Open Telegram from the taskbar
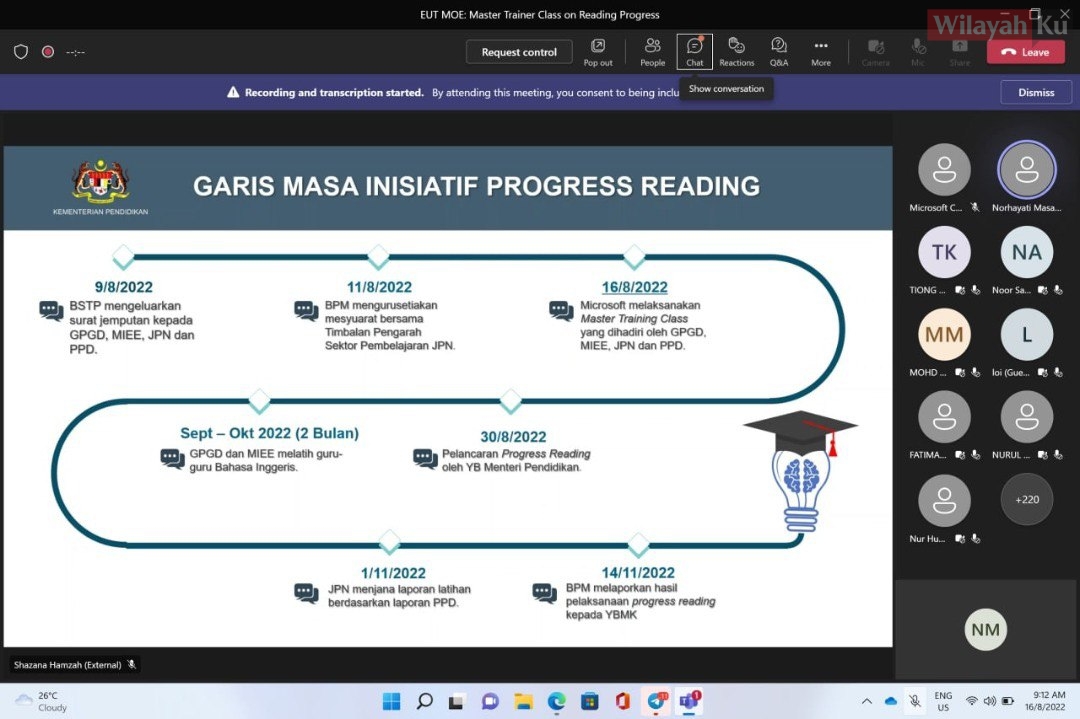The image size is (1080, 719). coord(657,701)
